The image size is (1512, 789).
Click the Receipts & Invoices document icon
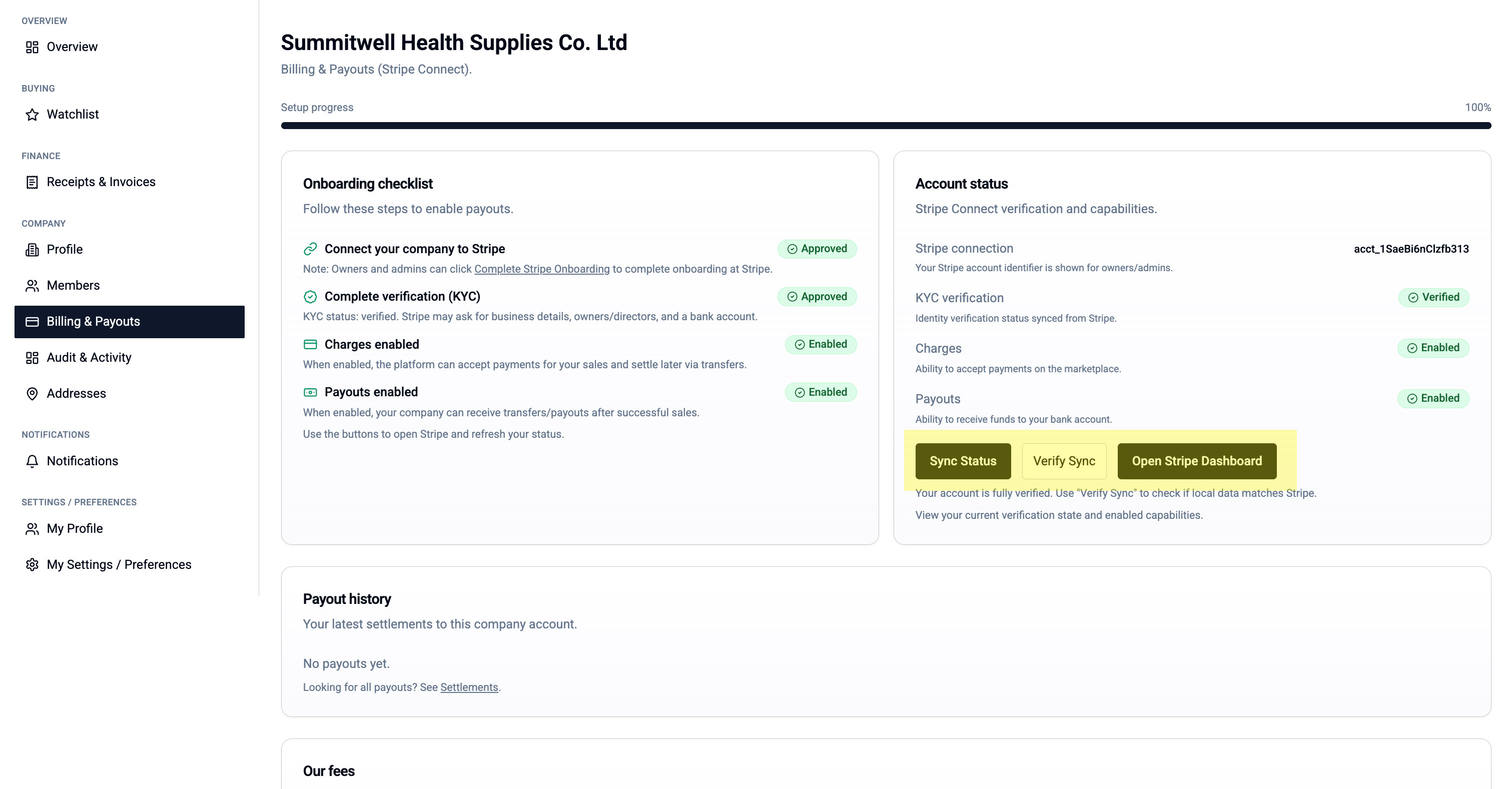33,182
